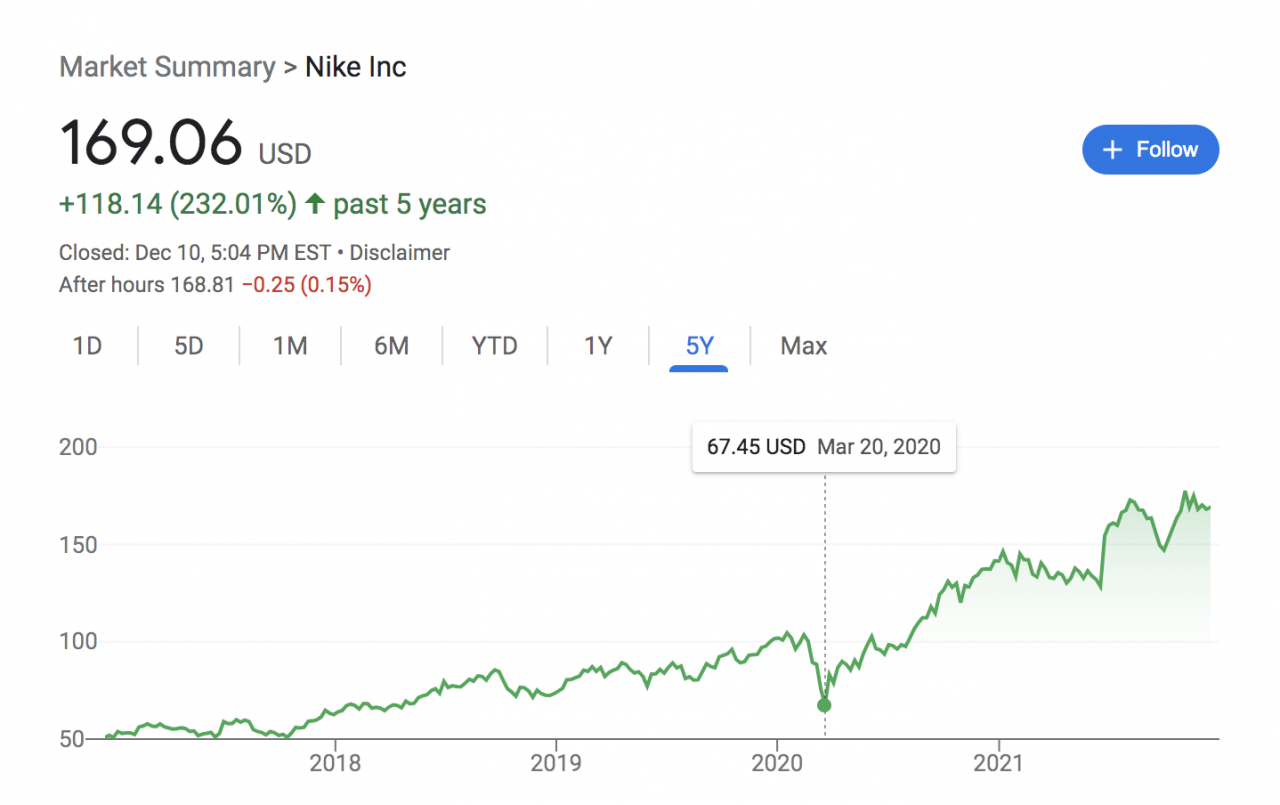Click the 67.45 USD tooltip box

(824, 447)
